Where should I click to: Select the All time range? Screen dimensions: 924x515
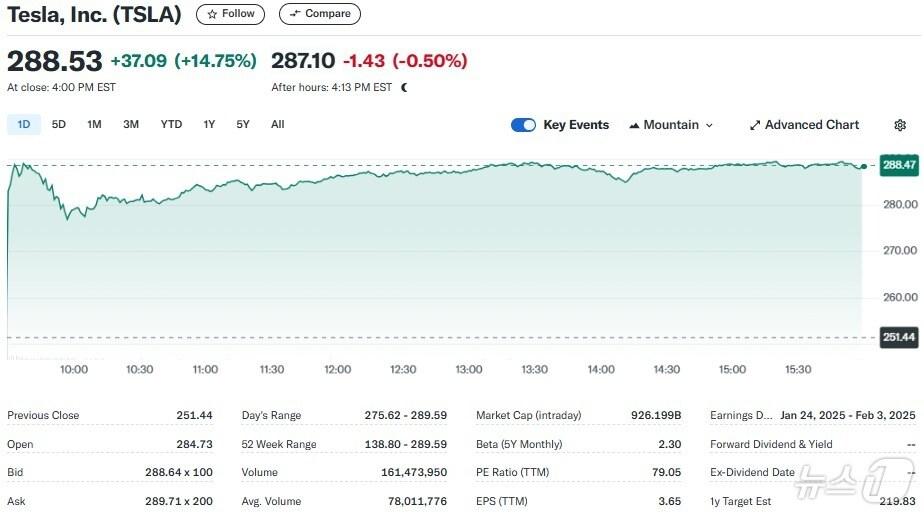pyautogui.click(x=277, y=124)
